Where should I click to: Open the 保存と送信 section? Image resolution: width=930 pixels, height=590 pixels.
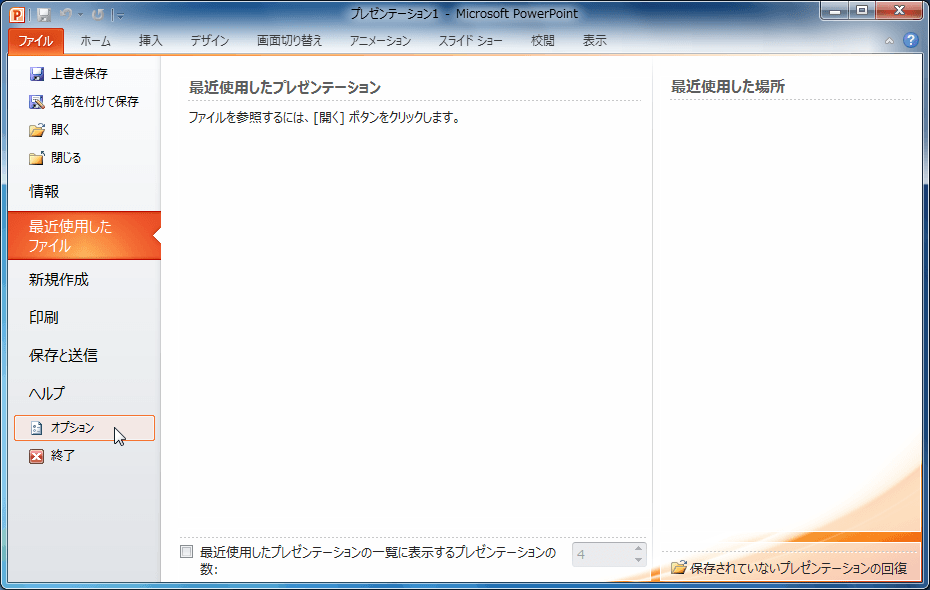pos(84,355)
